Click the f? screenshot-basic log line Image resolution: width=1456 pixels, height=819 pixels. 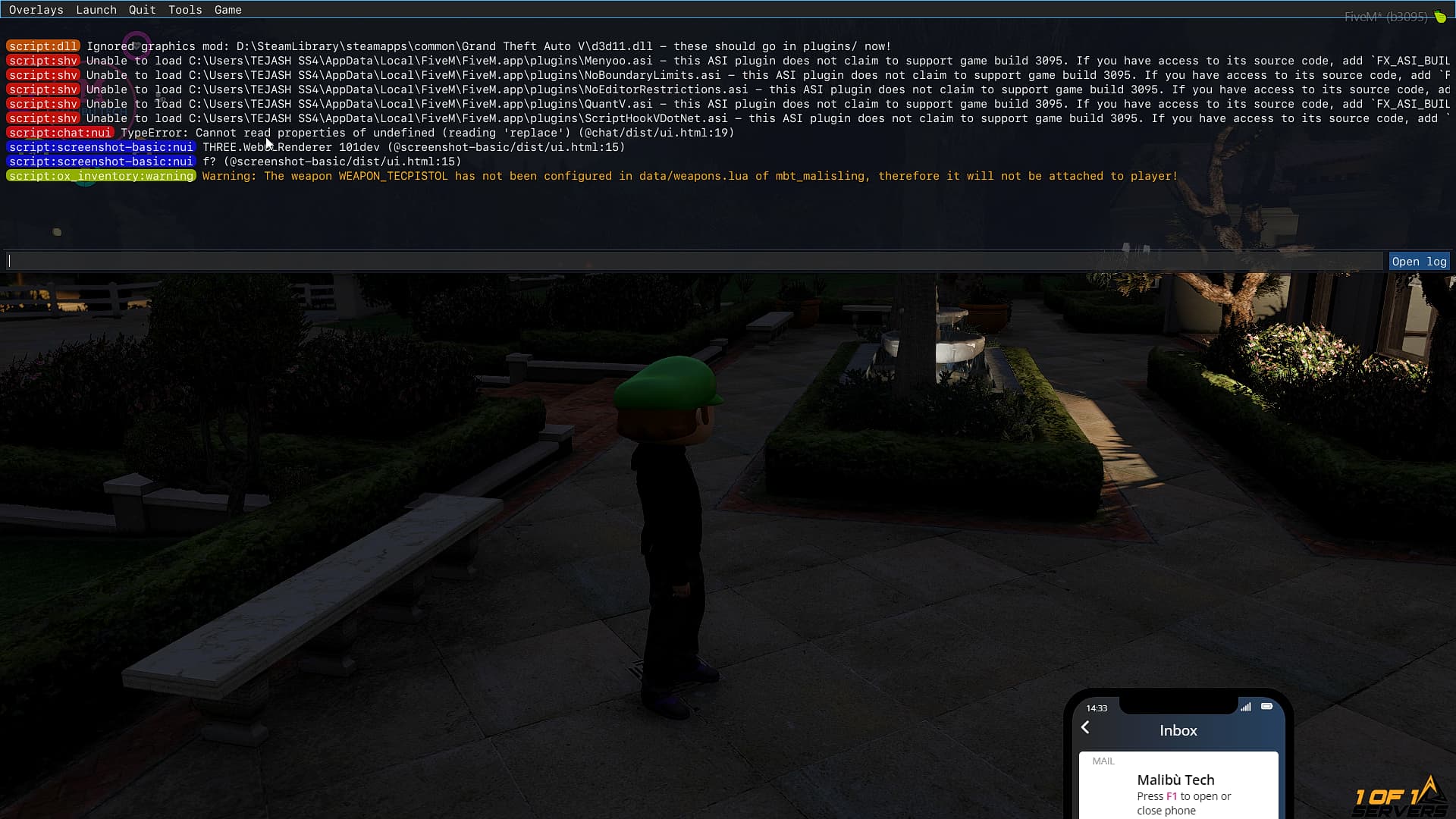pos(332,162)
